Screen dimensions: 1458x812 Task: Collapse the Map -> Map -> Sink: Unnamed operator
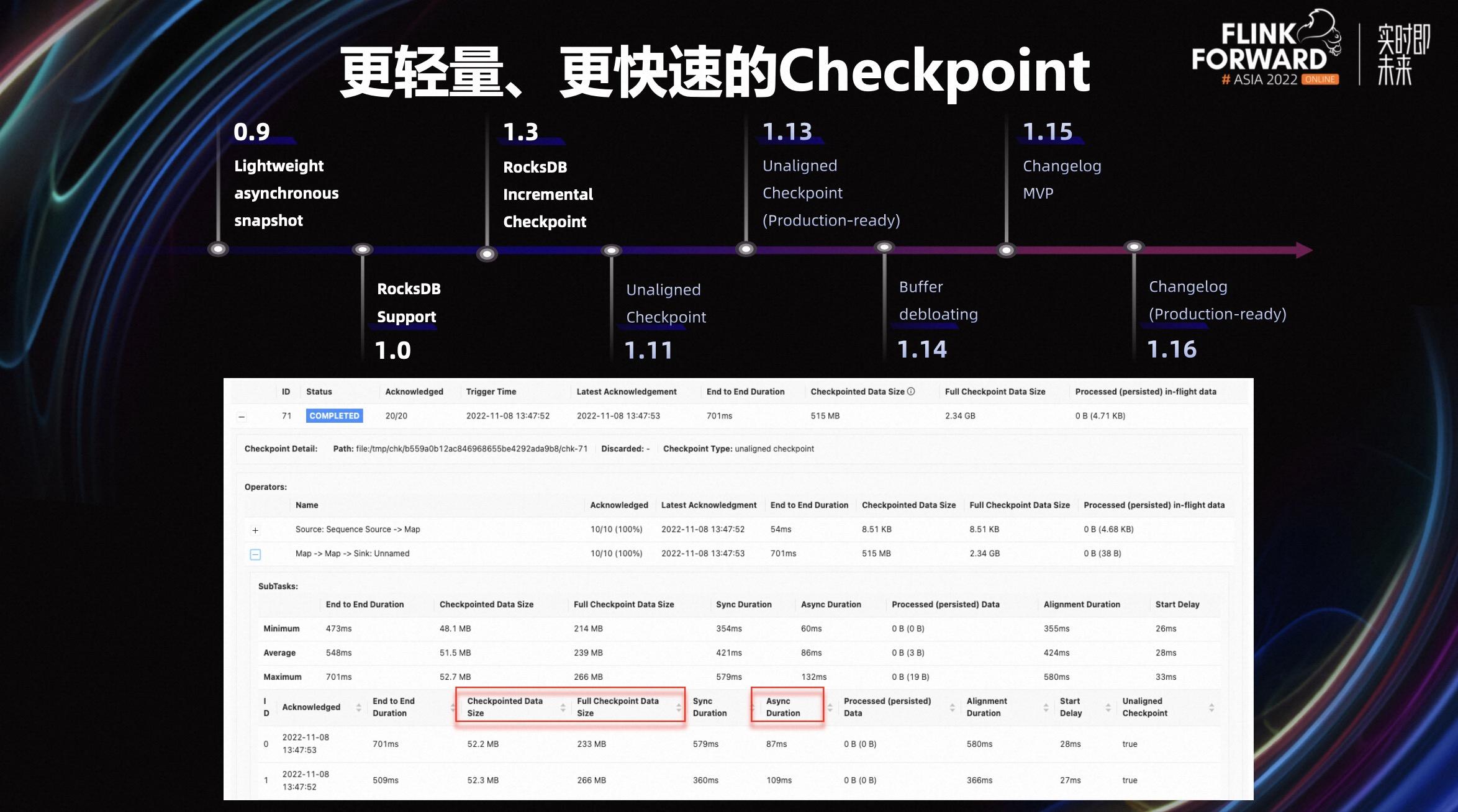tap(255, 554)
